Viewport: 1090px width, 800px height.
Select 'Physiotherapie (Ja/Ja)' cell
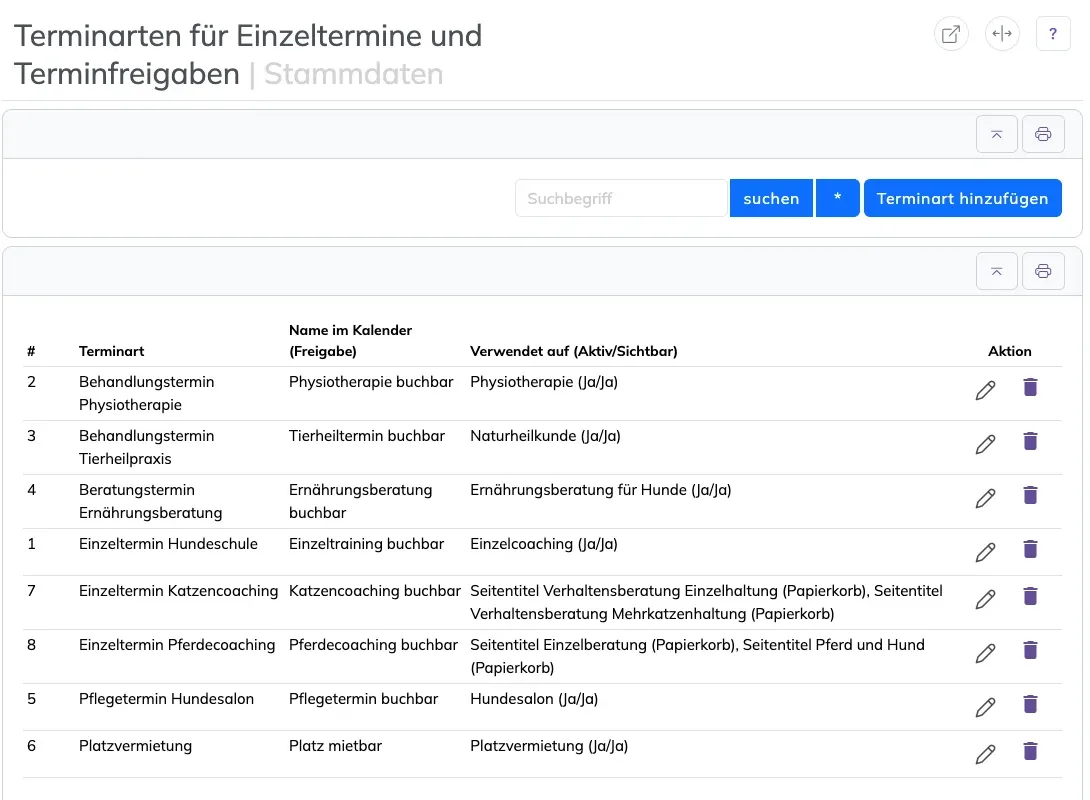[x=544, y=382]
